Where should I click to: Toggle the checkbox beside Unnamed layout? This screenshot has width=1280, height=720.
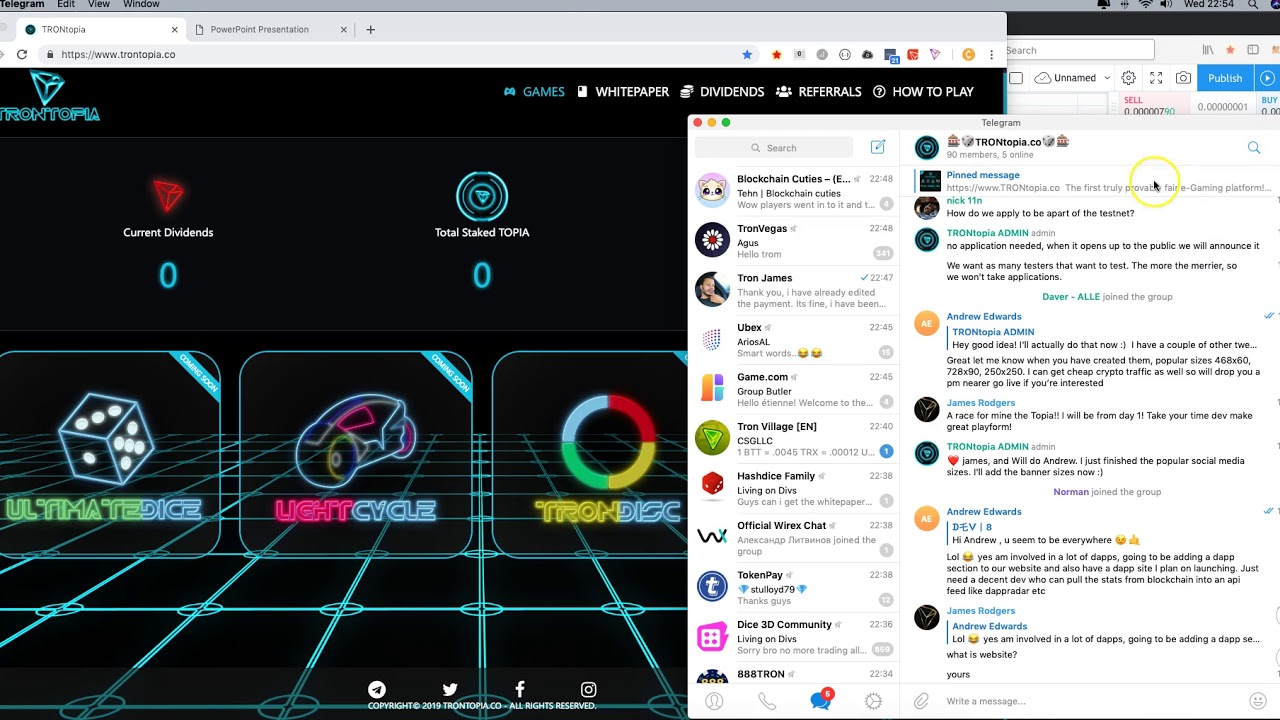[x=1016, y=78]
